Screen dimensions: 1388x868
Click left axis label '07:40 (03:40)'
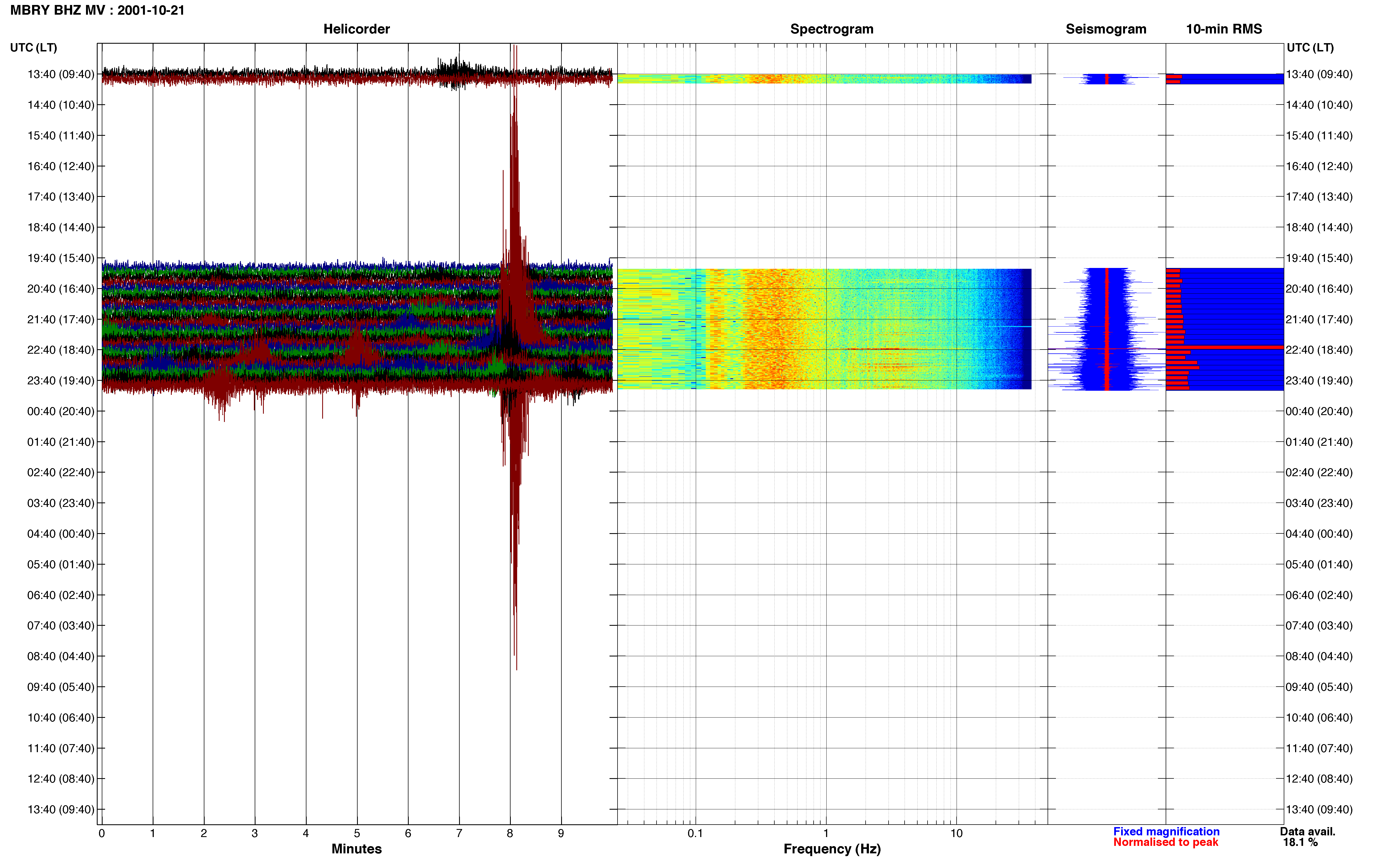(x=61, y=626)
